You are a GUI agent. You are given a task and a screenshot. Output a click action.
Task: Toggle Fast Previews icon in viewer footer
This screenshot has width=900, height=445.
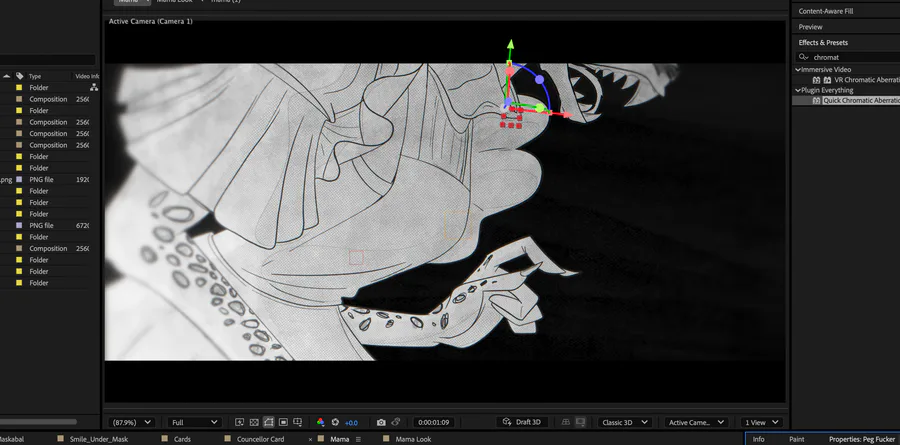point(240,422)
